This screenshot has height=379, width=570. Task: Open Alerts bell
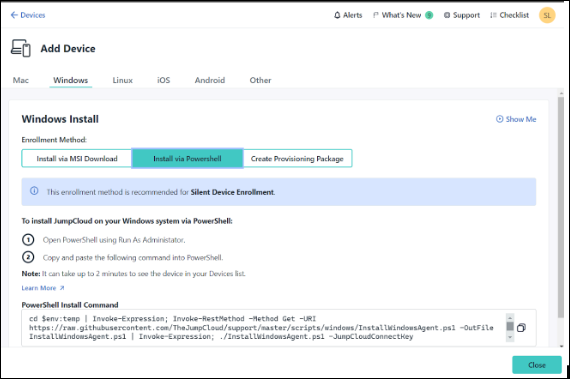tap(348, 15)
